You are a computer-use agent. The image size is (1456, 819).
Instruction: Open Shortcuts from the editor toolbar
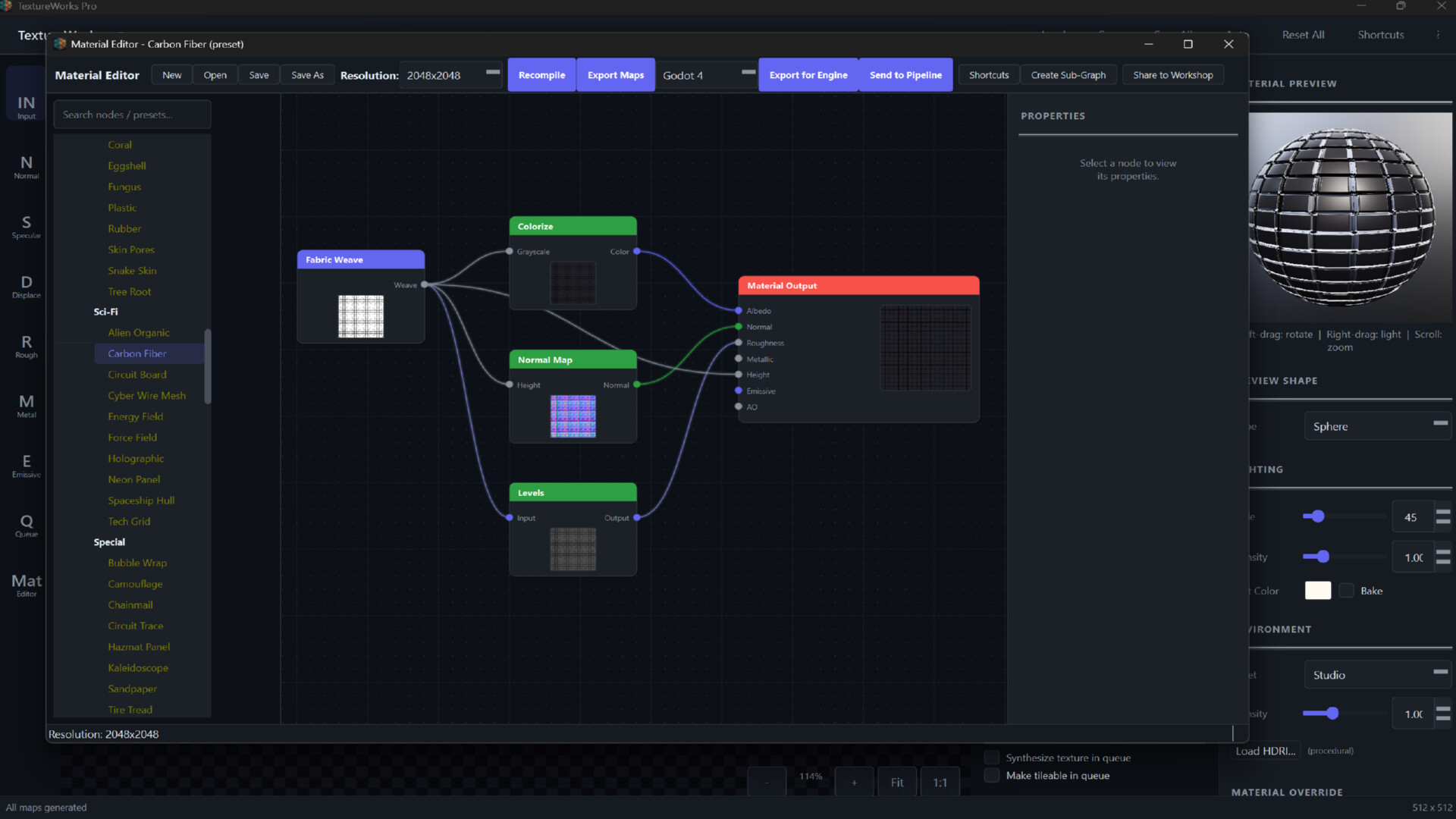pos(989,74)
